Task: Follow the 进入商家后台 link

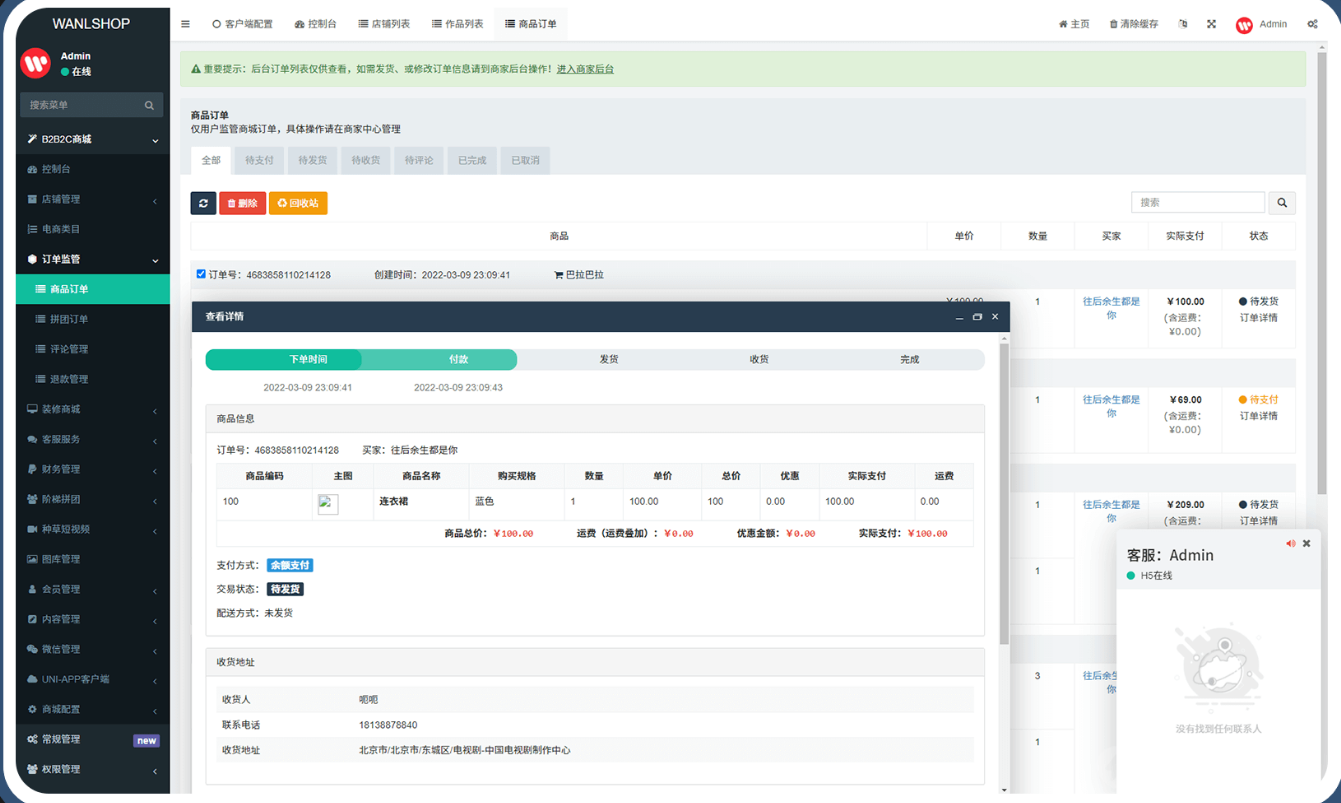Action: [x=585, y=69]
